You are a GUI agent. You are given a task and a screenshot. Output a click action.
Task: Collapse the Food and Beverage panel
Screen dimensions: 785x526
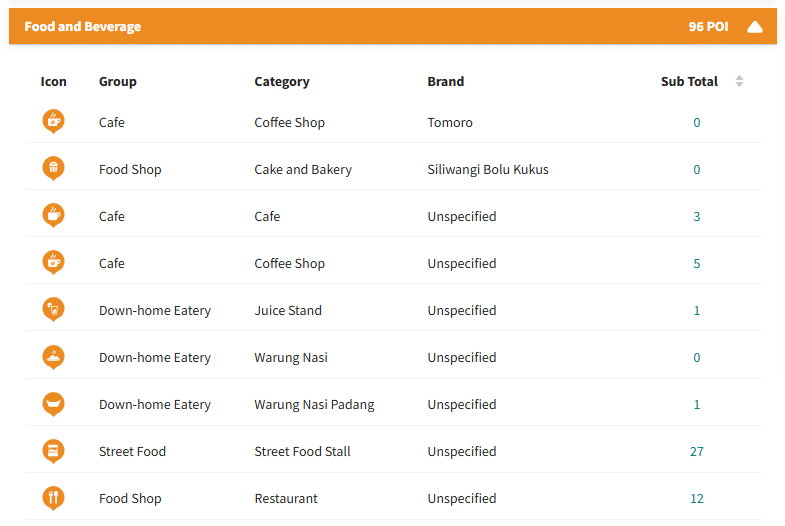[755, 27]
